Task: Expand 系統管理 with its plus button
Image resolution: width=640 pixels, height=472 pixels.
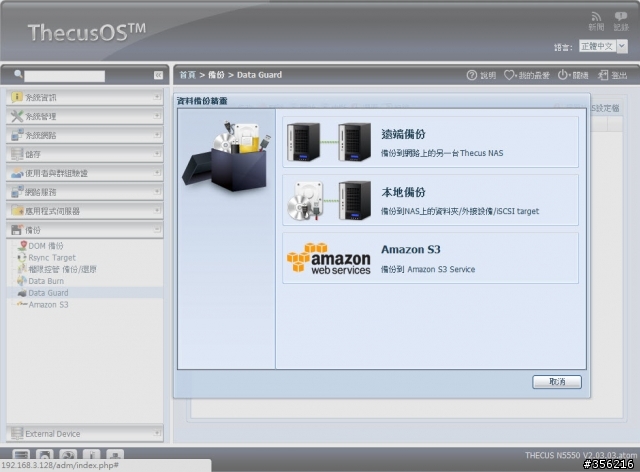Action: (157, 116)
